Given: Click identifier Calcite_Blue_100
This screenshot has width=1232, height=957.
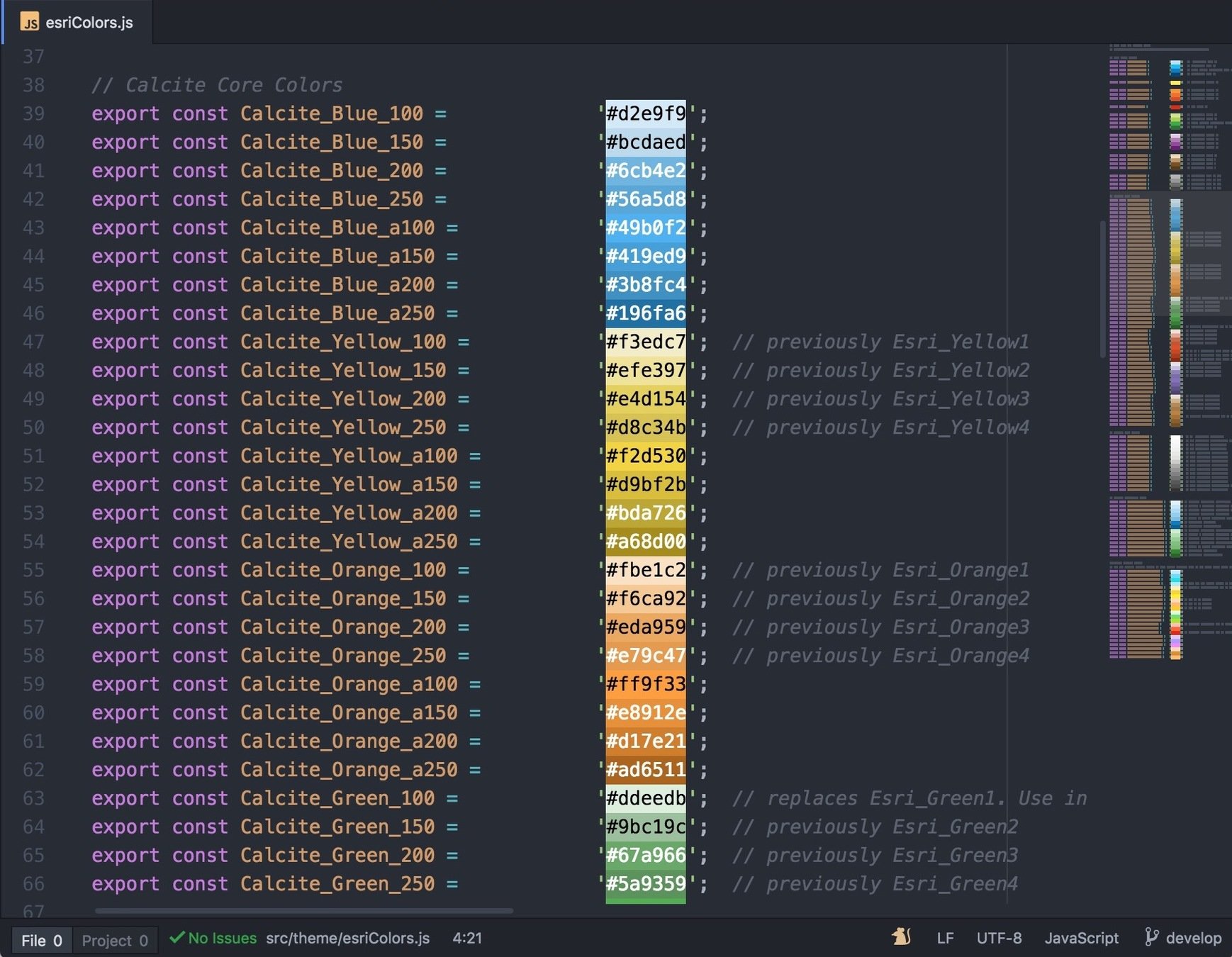Looking at the screenshot, I should point(332,113).
